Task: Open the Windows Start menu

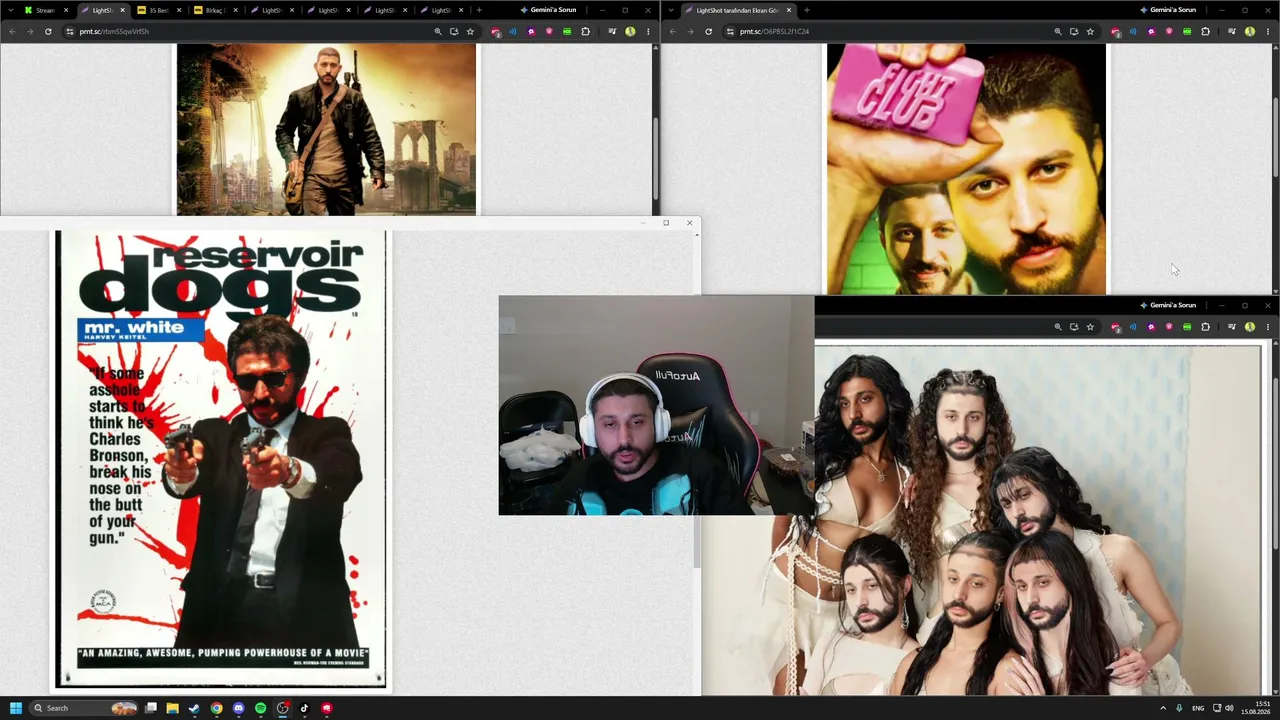Action: point(15,708)
